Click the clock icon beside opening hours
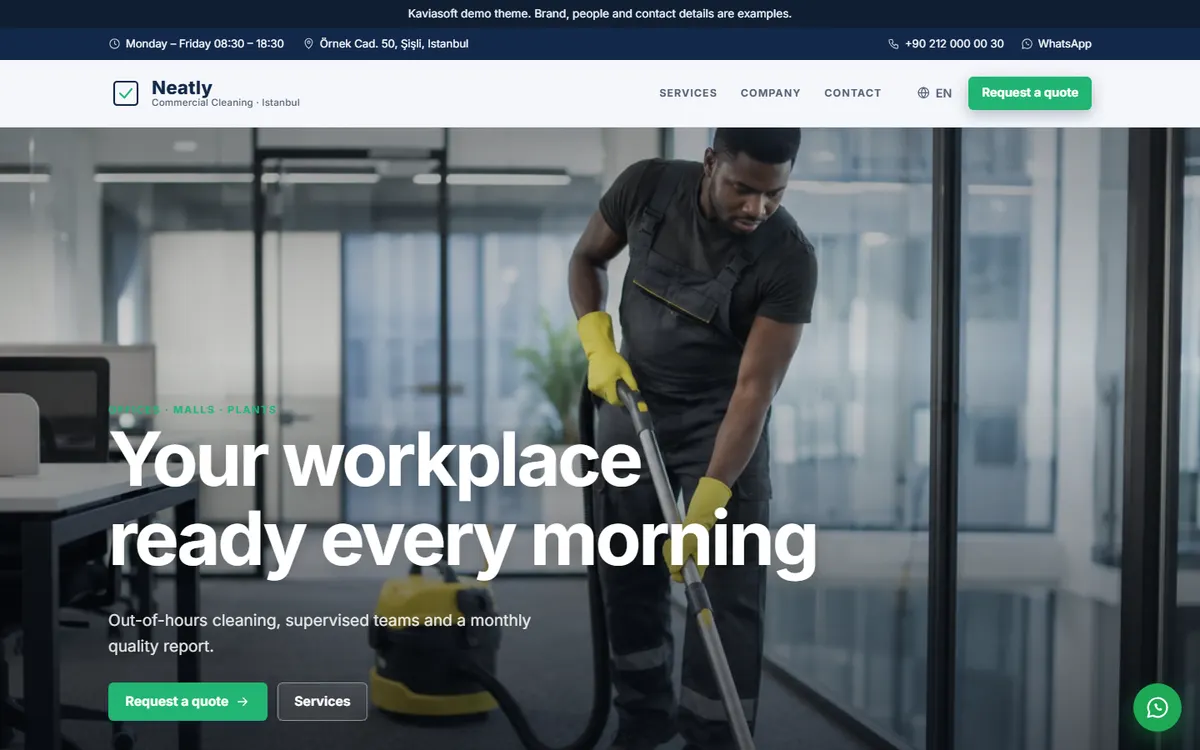 (x=114, y=44)
